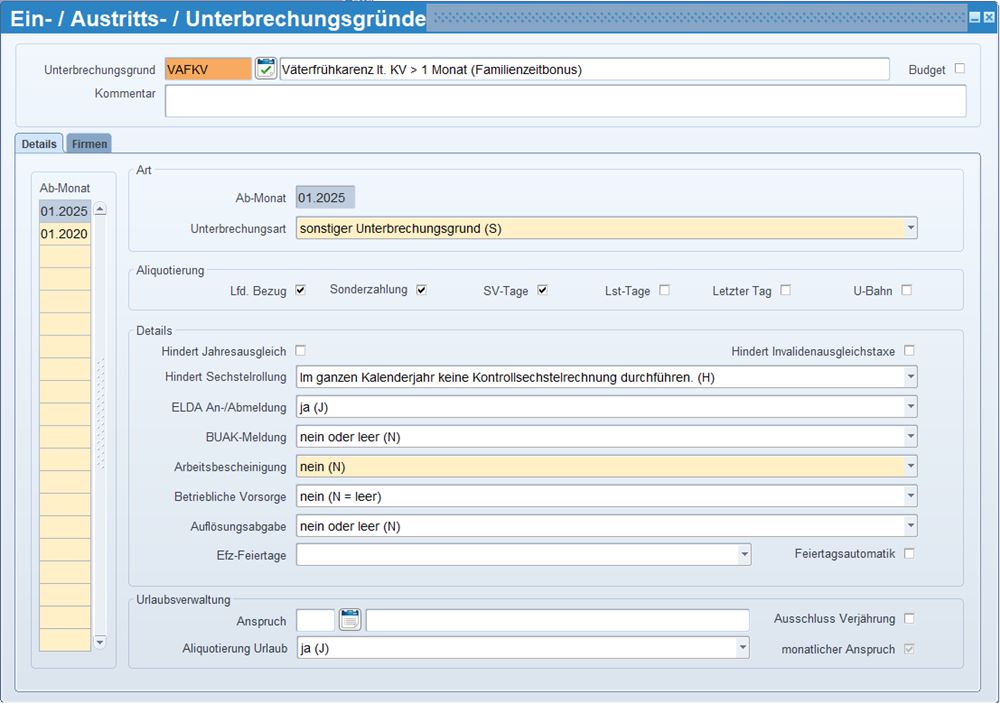Expand the Hindert Sechstelrollung dropdown
The image size is (1000, 703).
910,377
